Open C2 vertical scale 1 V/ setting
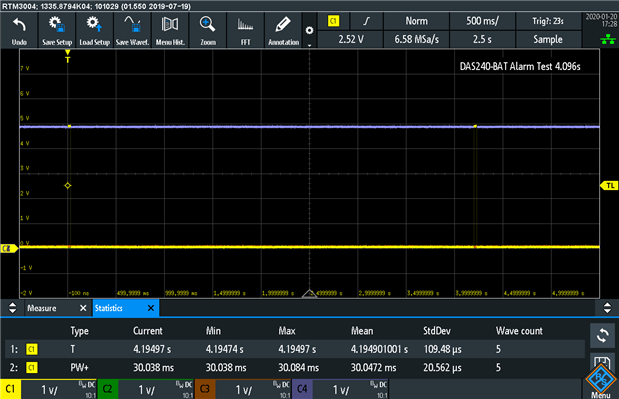The width and height of the screenshot is (619, 399). 146,390
